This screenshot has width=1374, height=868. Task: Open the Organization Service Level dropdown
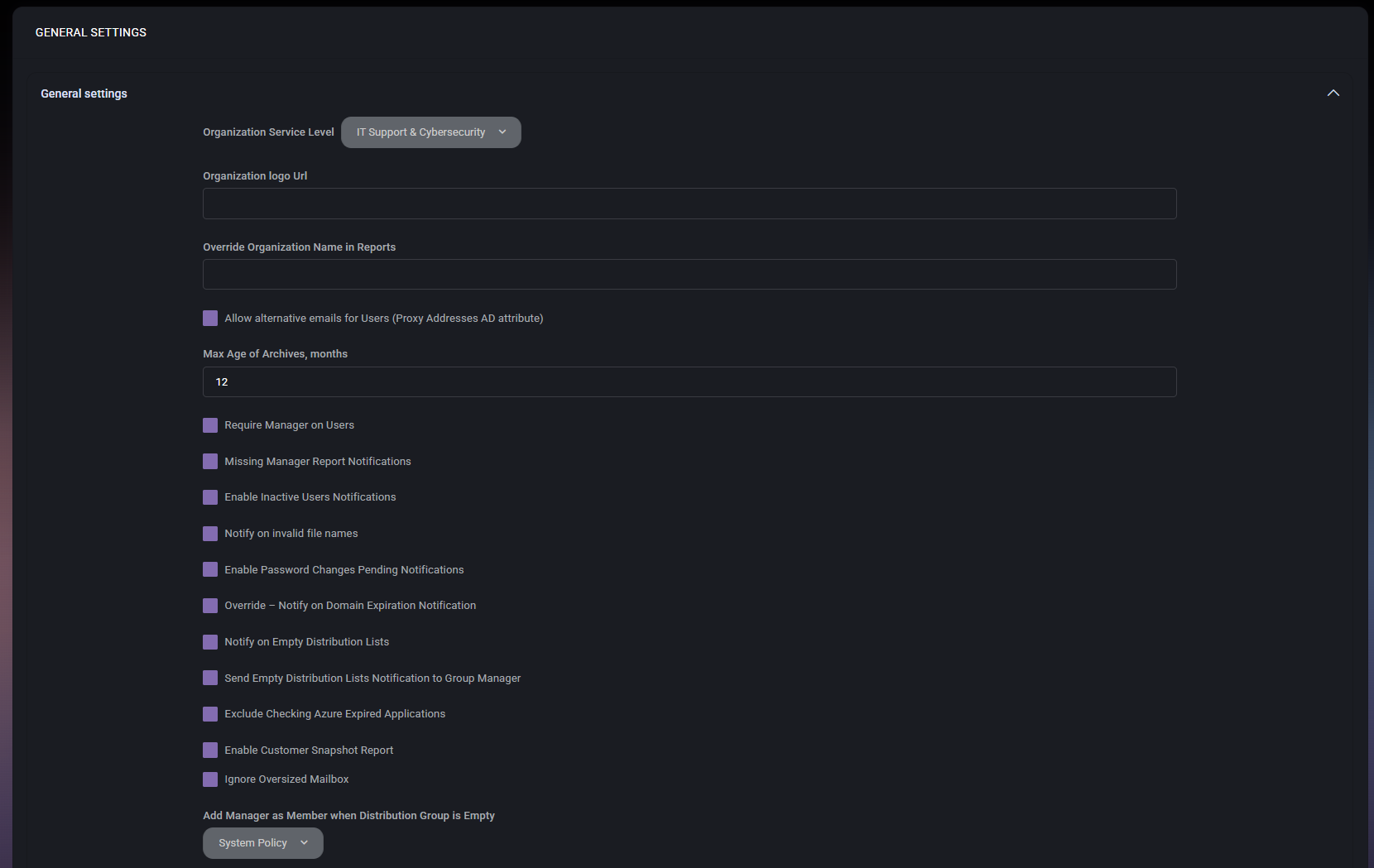tap(430, 132)
